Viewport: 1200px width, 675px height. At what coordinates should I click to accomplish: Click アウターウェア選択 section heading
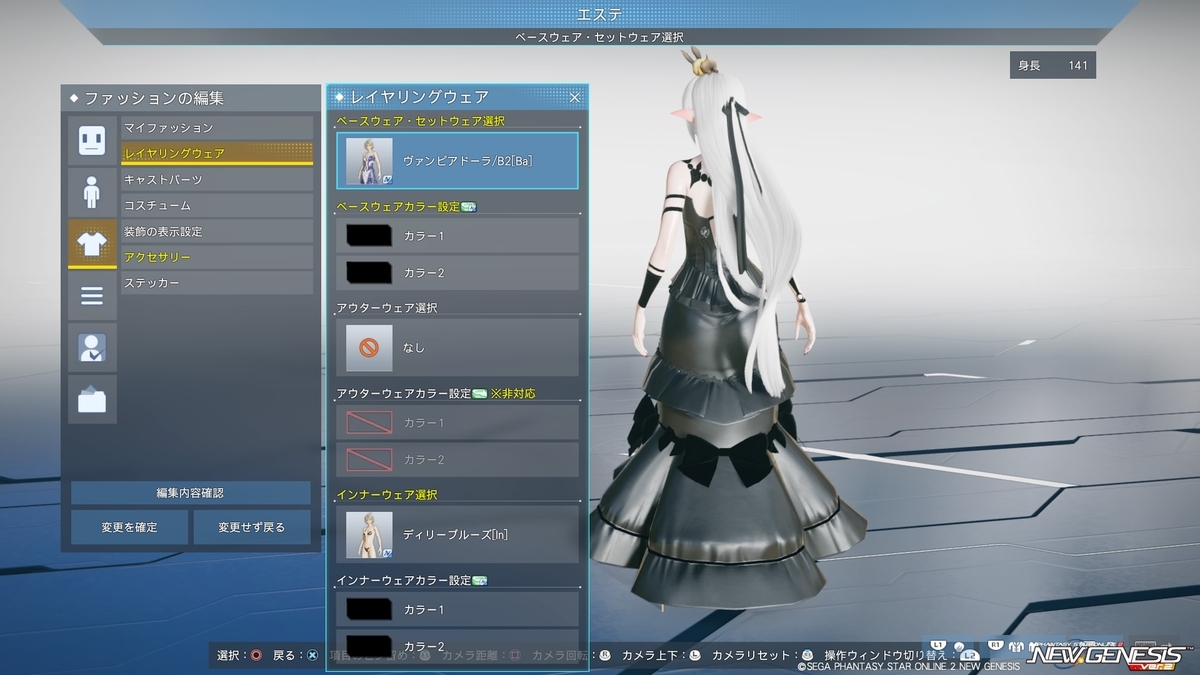[387, 307]
